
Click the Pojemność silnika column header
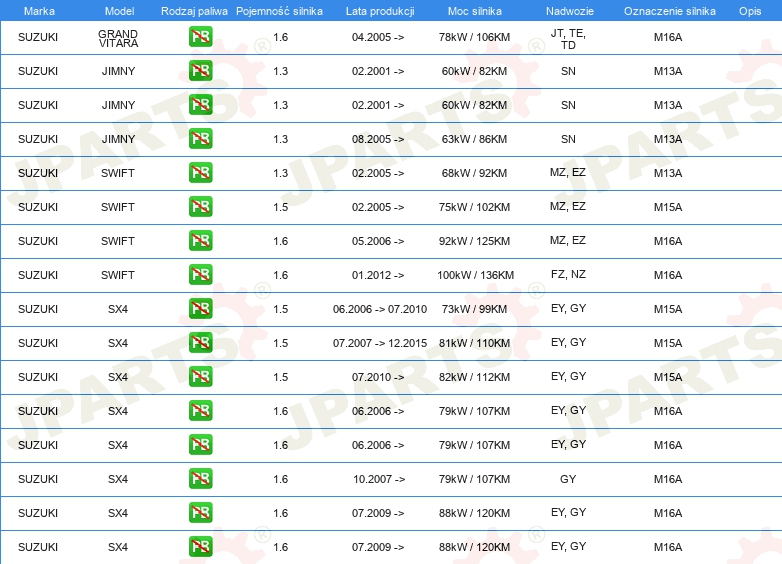[x=279, y=10]
